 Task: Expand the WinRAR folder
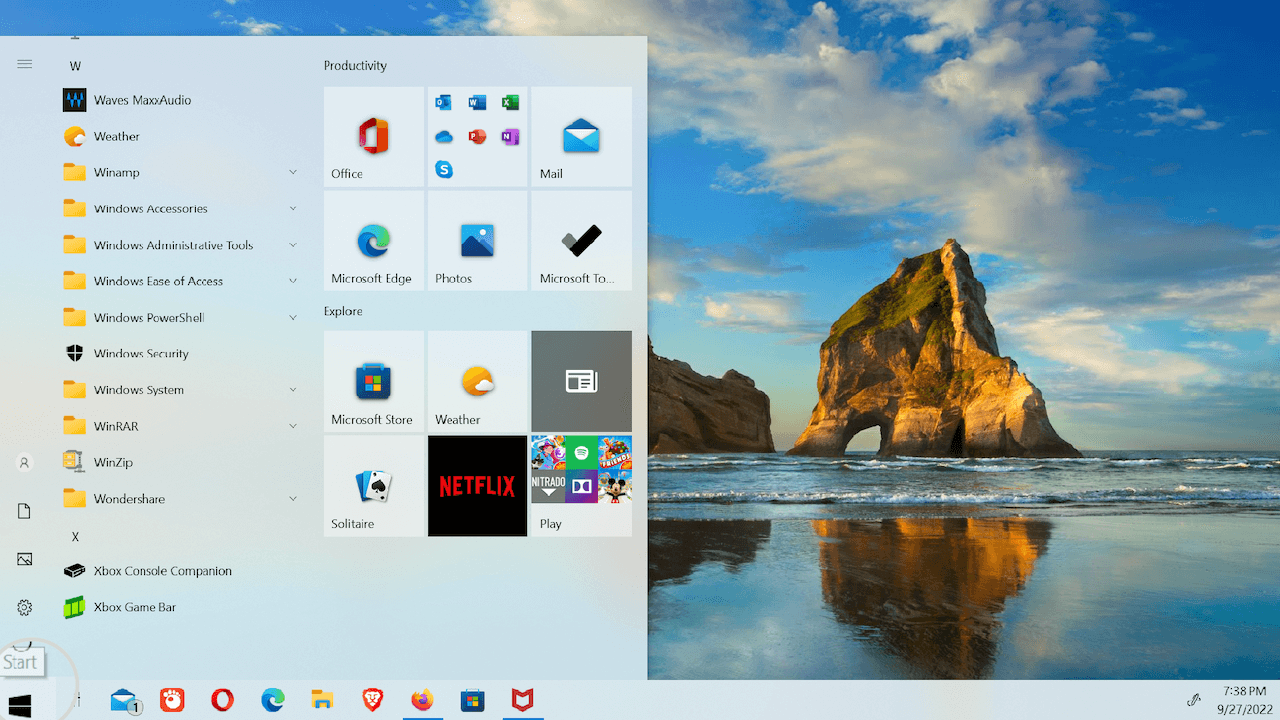coord(293,425)
